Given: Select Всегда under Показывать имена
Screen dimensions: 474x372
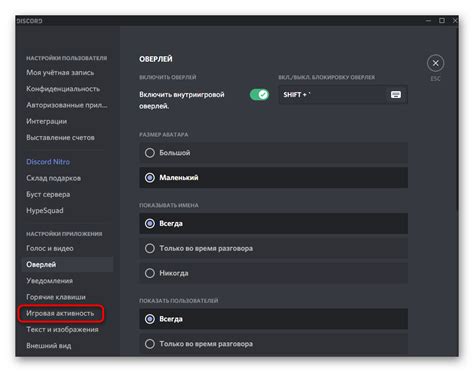Looking at the screenshot, I should (273, 223).
